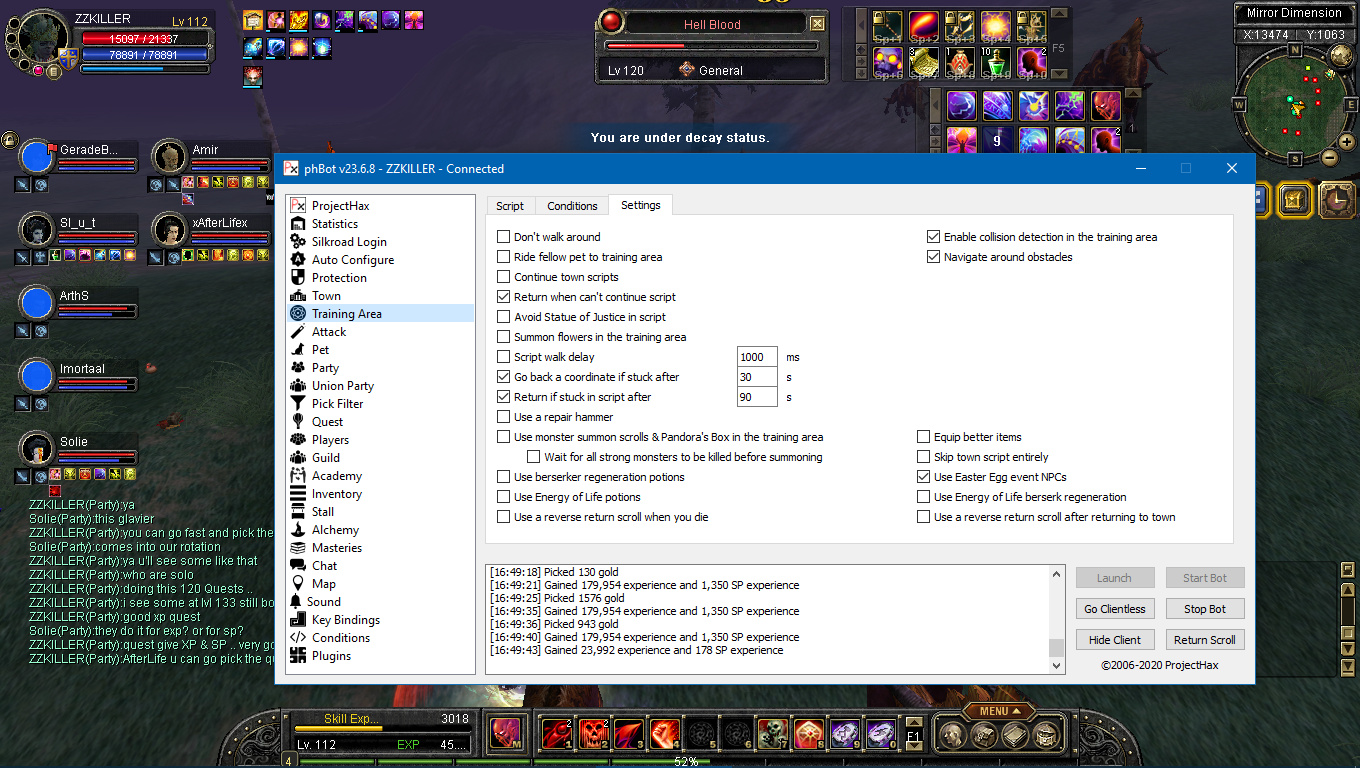Image resolution: width=1360 pixels, height=768 pixels.
Task: Expand the game MENU panel
Action: pos(1000,711)
